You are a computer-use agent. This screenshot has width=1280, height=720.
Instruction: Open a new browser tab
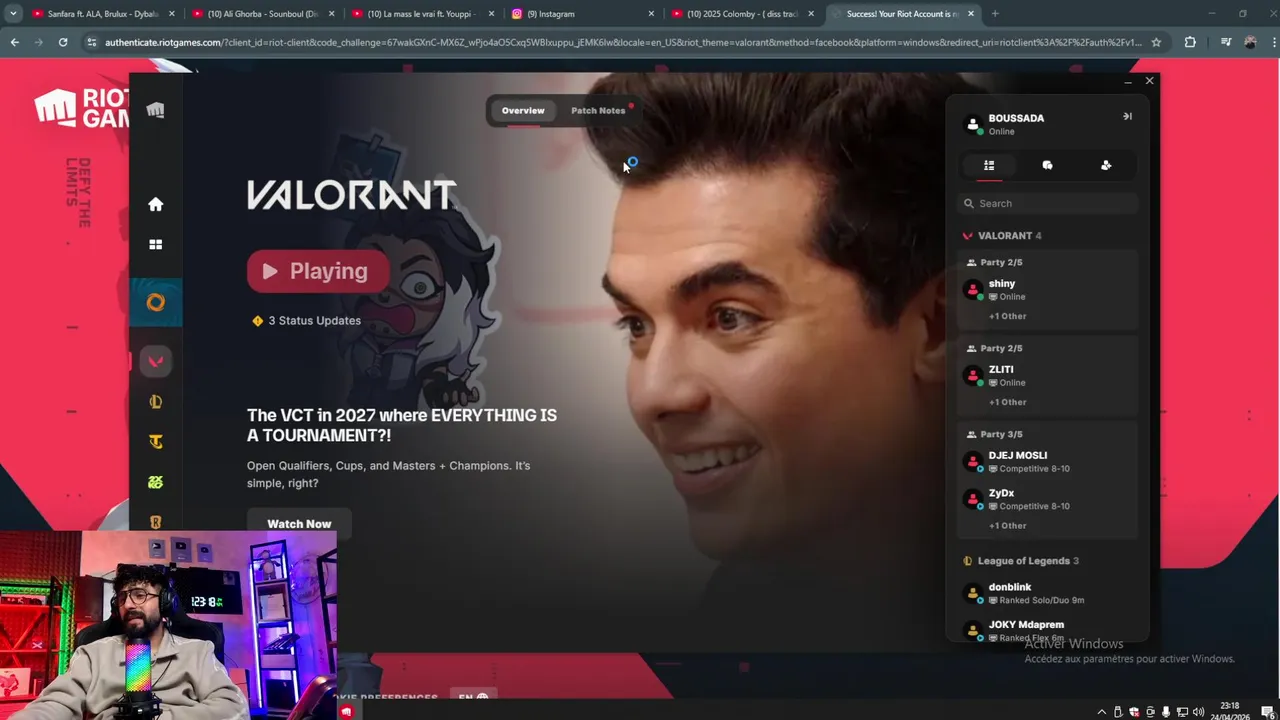(995, 14)
